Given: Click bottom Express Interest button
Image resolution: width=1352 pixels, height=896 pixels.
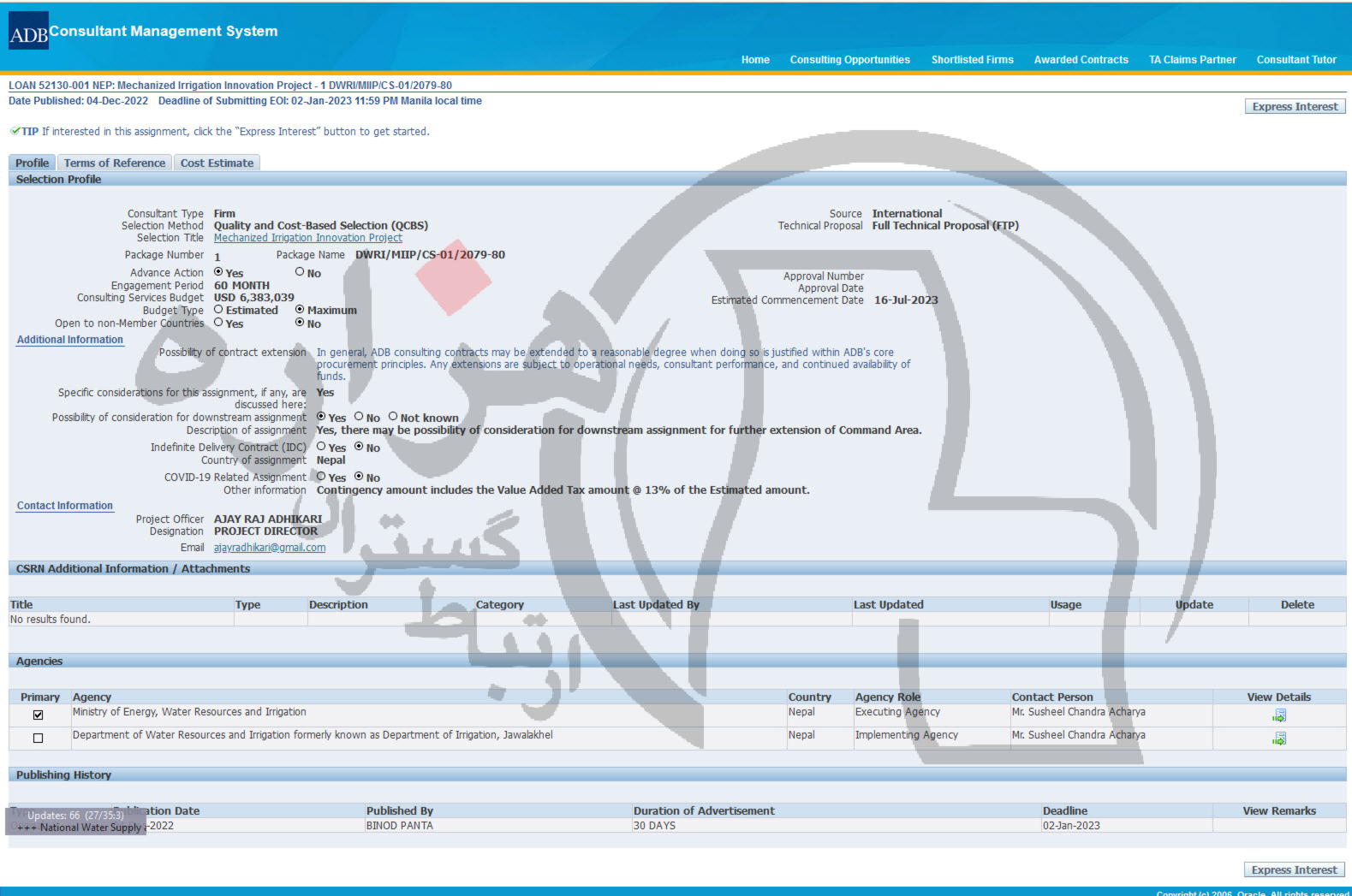Looking at the screenshot, I should (1294, 870).
